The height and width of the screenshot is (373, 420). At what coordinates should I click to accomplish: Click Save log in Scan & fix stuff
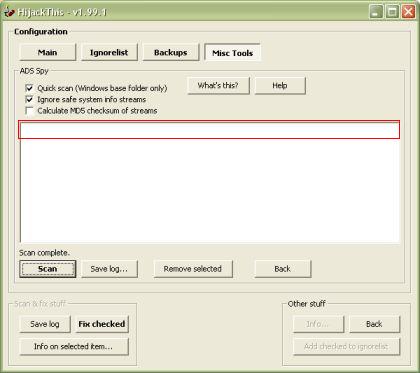pyautogui.click(x=45, y=324)
